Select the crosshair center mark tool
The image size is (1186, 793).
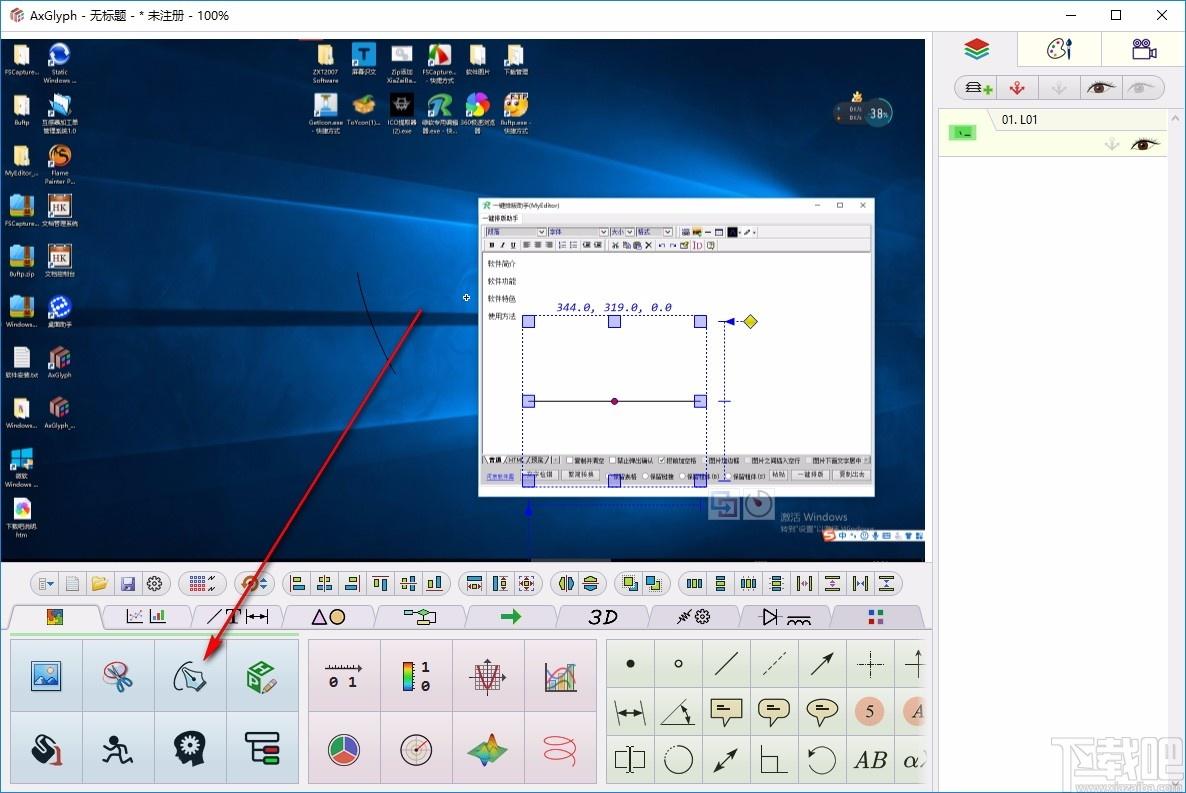[870, 664]
